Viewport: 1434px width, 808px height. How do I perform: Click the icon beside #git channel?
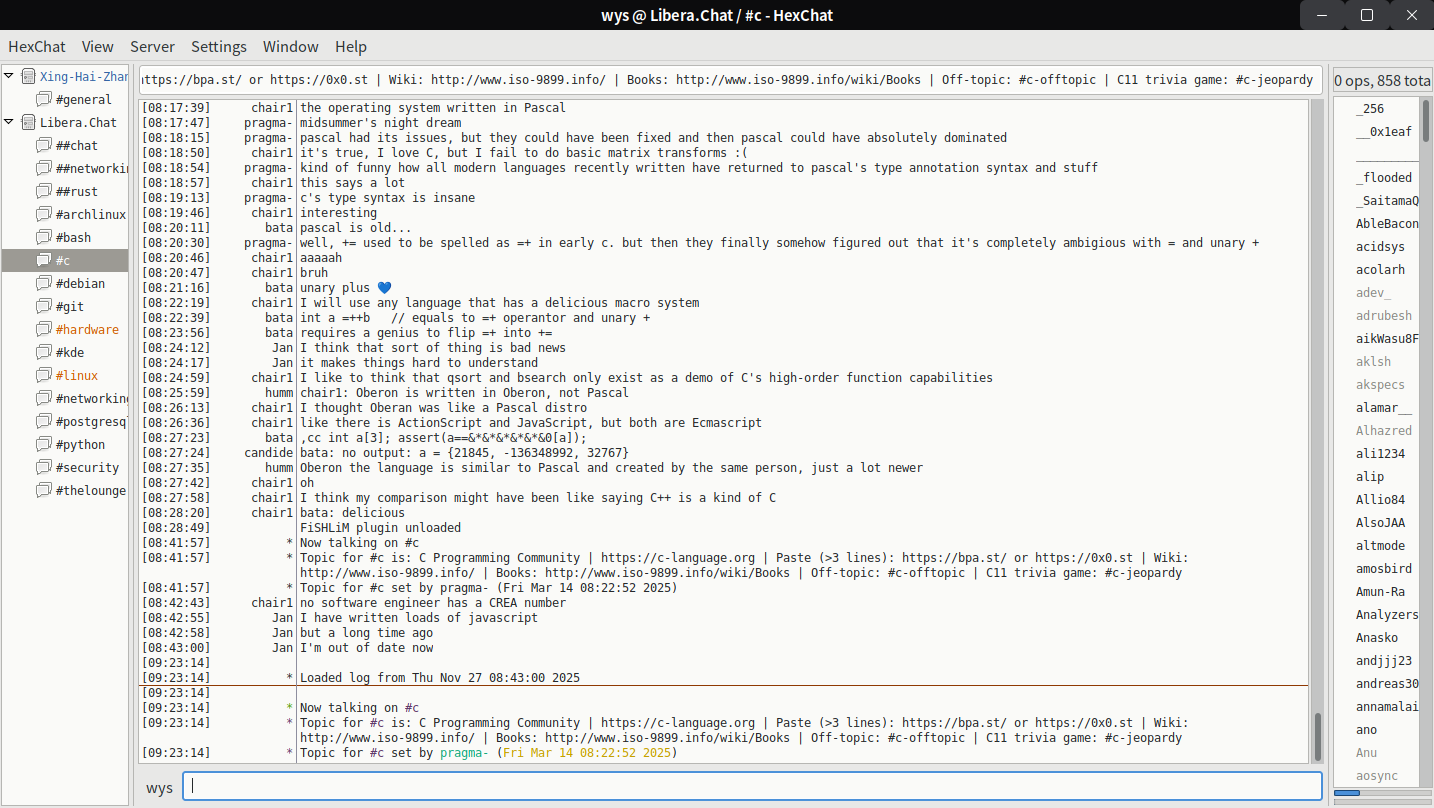pos(43,307)
